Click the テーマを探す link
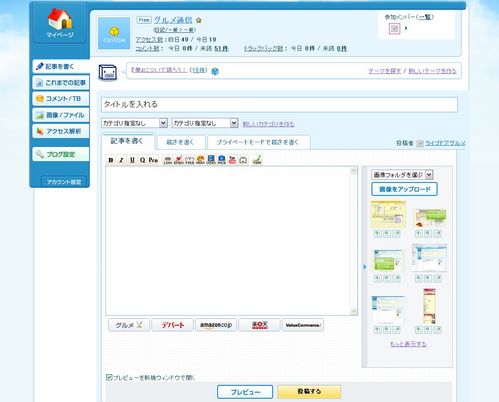This screenshot has height=402, width=499. (384, 71)
